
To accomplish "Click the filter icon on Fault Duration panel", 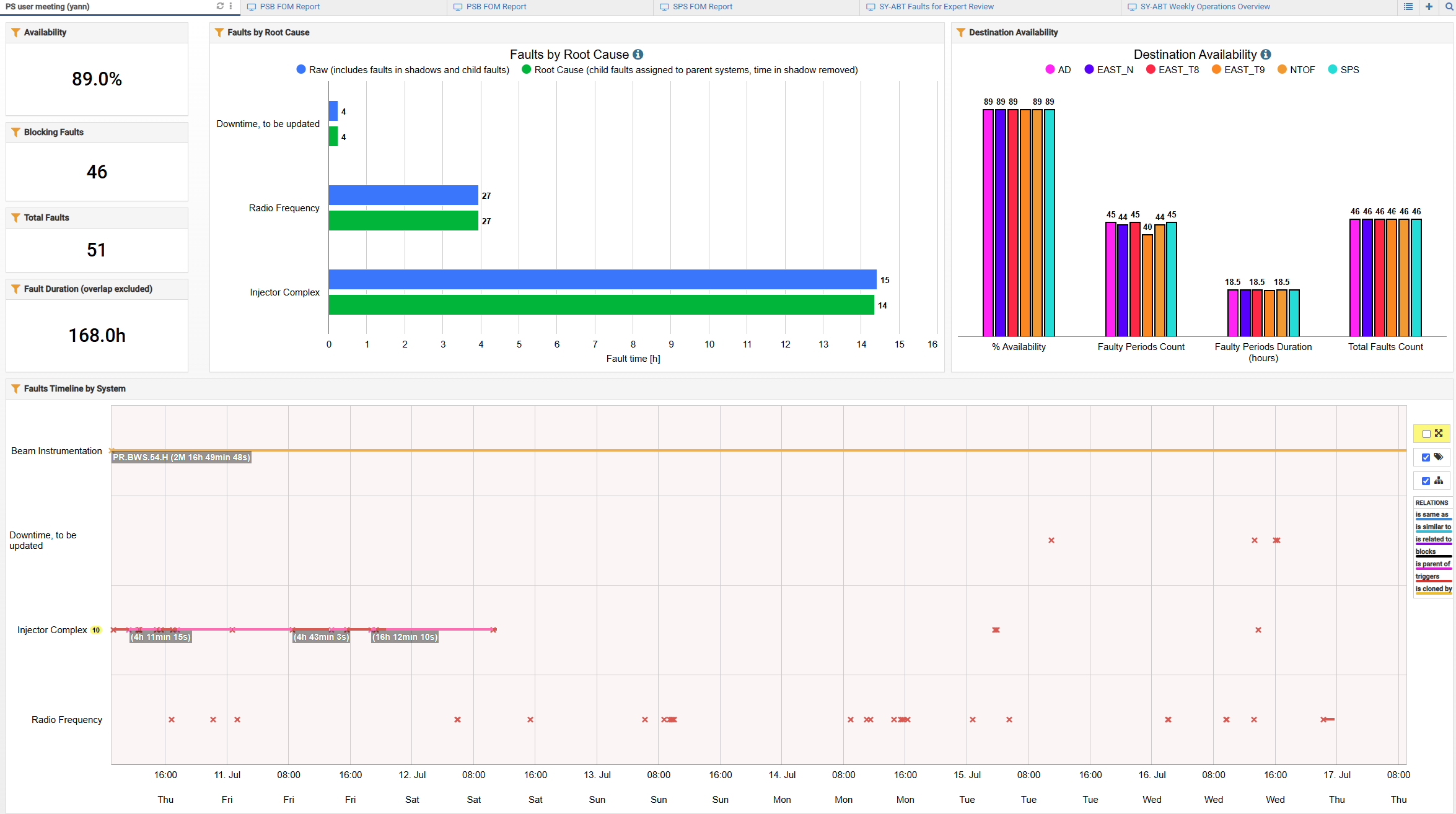I will 15,289.
